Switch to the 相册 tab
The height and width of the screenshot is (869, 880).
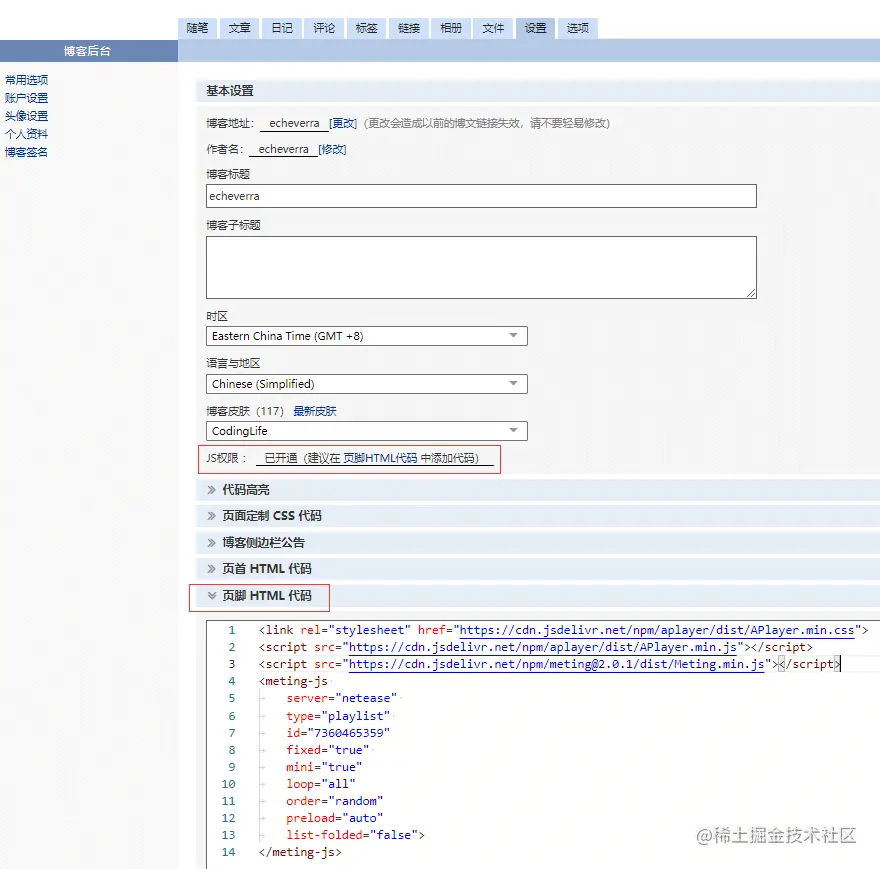pyautogui.click(x=451, y=28)
